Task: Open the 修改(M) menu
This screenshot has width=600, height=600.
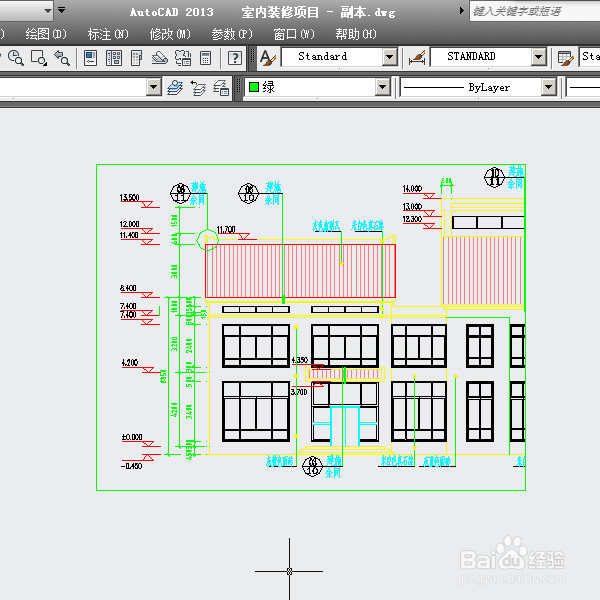Action: pos(170,34)
